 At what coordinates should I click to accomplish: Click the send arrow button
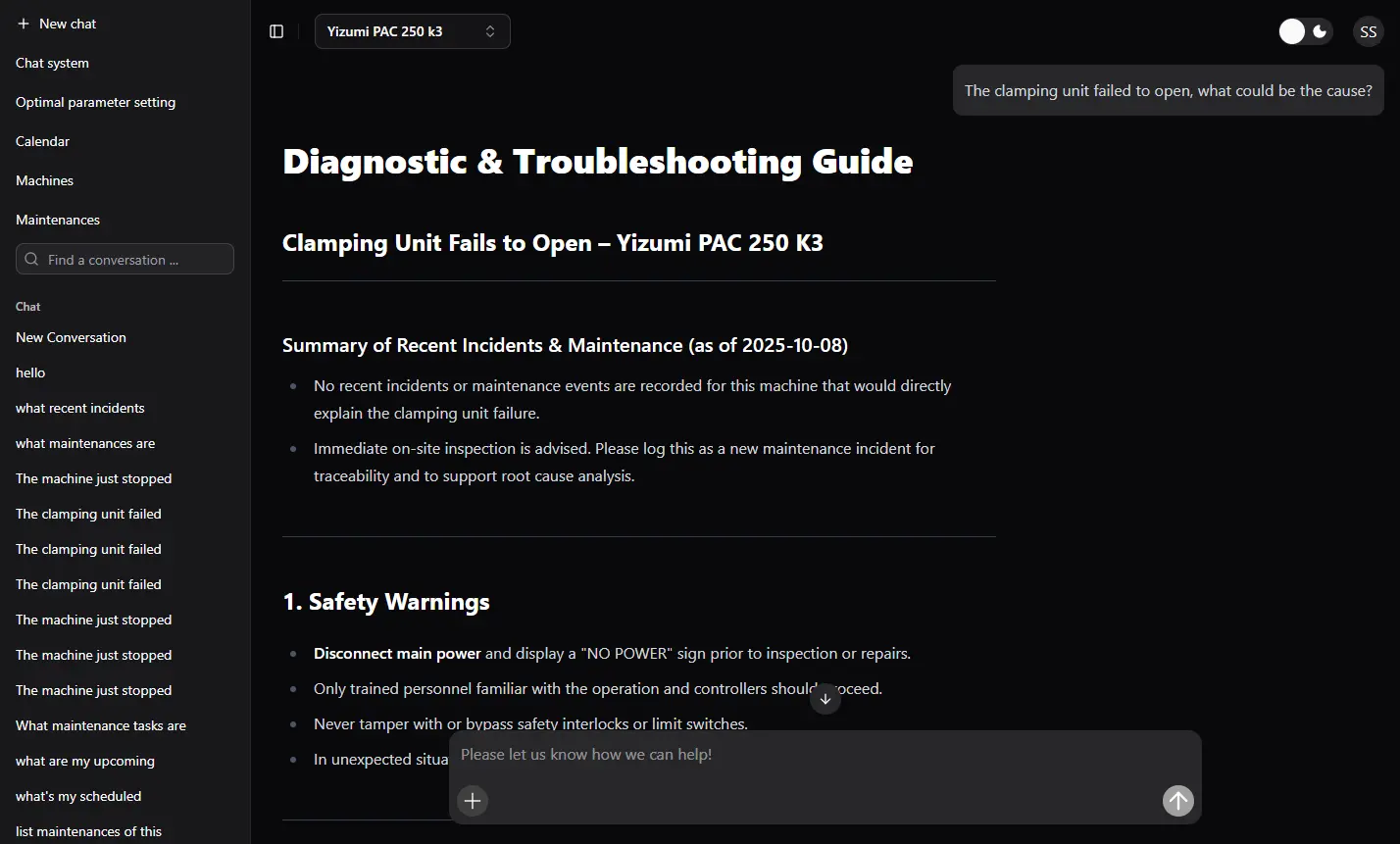(x=1177, y=801)
